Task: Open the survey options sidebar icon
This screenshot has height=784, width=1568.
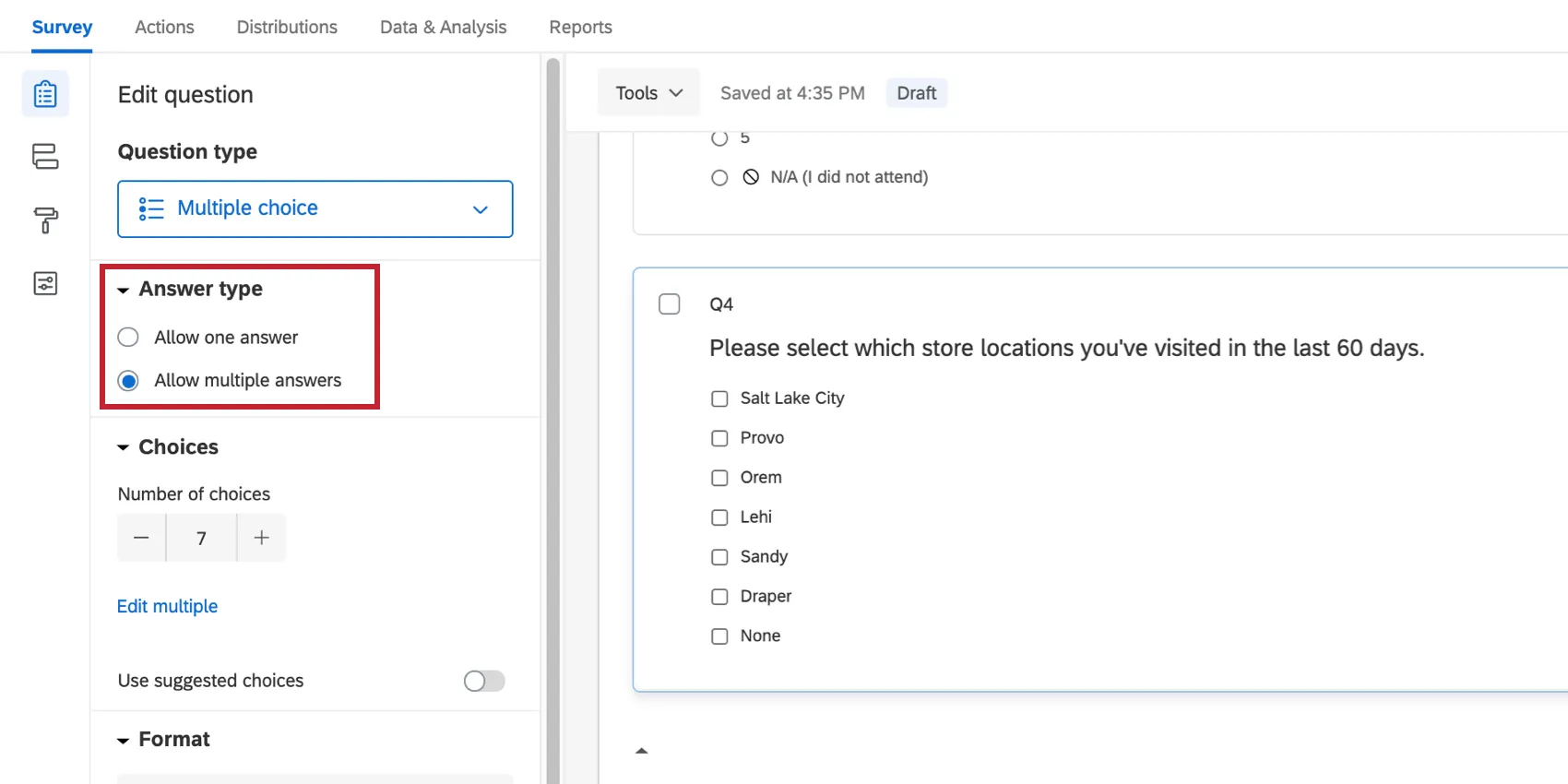Action: pyautogui.click(x=45, y=283)
